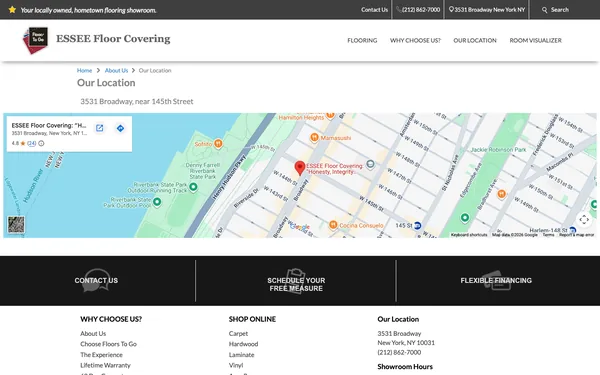Screen dimensions: 600x375
Task: Select Riverbank State Park Outdoor Pool marker
Action: tap(157, 201)
